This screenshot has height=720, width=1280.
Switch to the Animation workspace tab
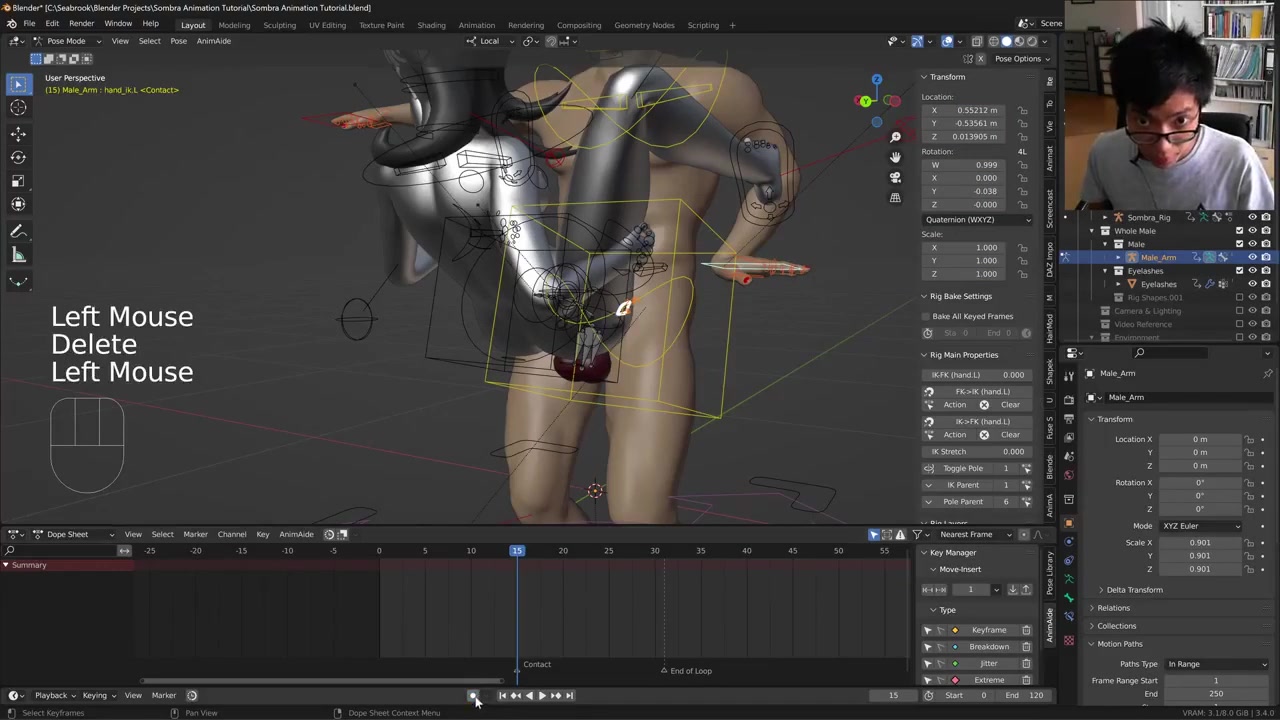476,25
